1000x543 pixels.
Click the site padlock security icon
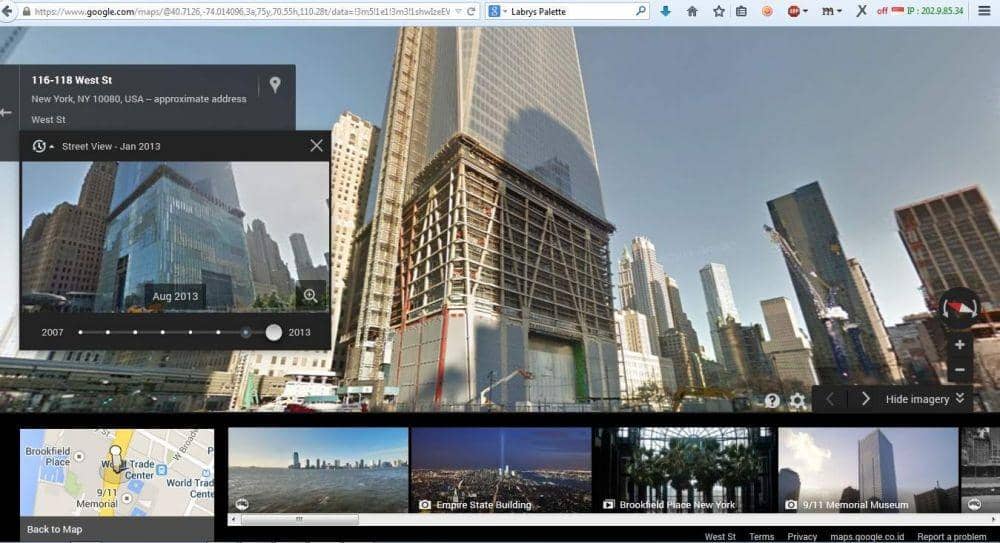(26, 11)
